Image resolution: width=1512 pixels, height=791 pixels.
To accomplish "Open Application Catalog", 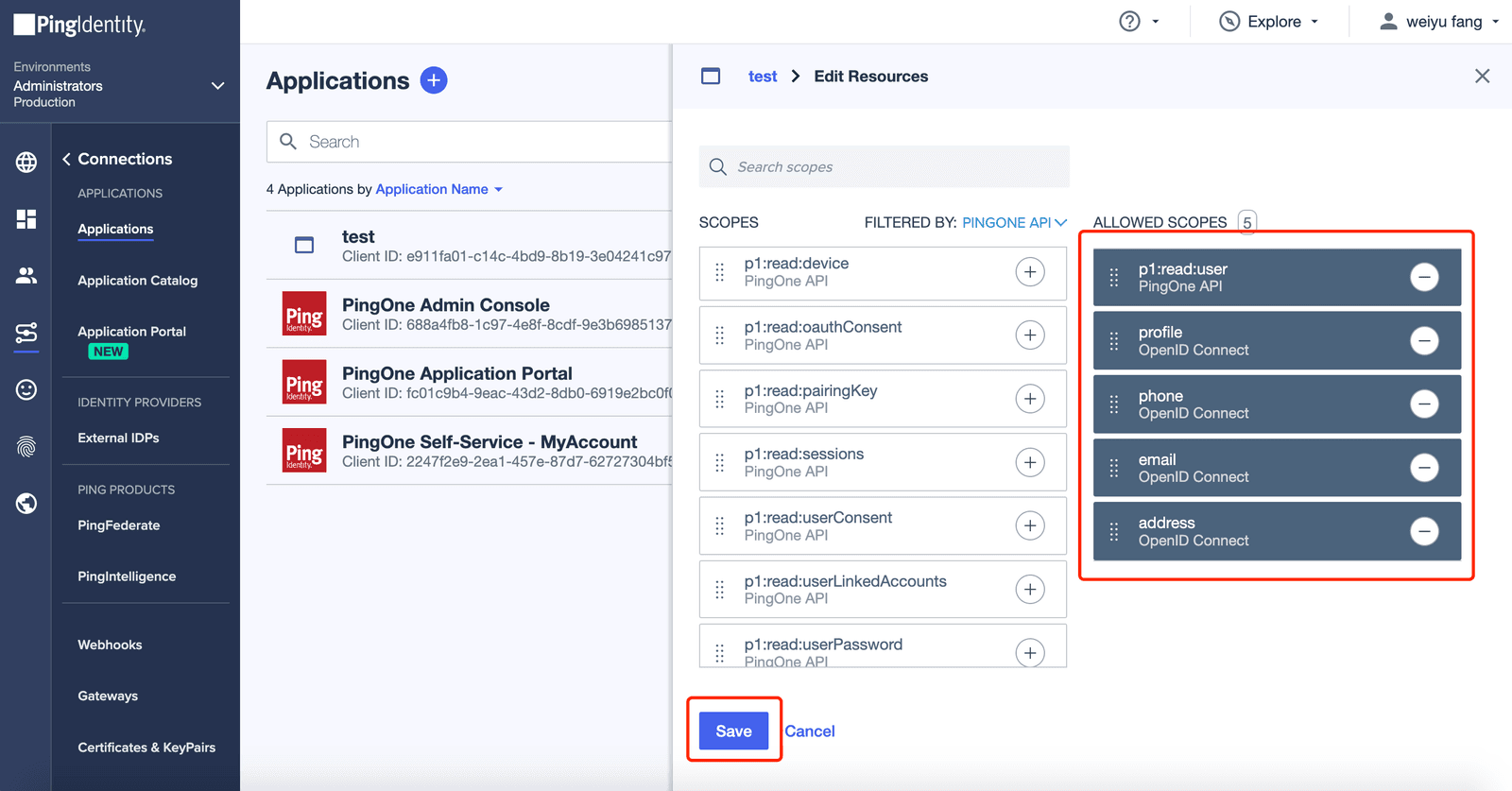I will pos(138,281).
